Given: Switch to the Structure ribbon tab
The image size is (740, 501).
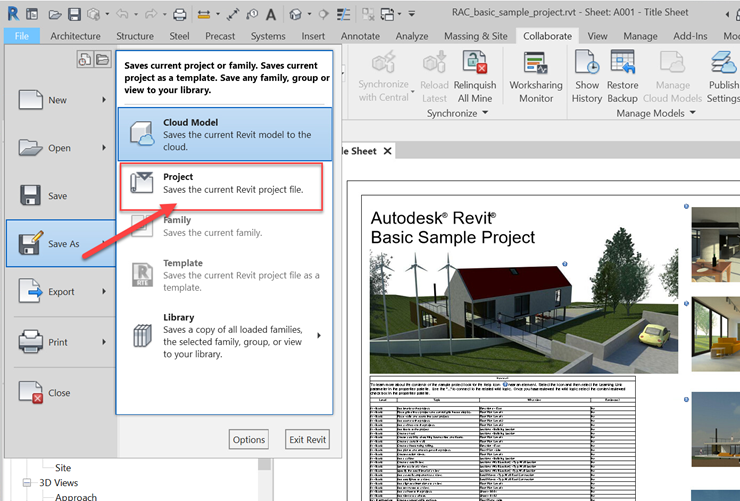Looking at the screenshot, I should click(x=135, y=36).
